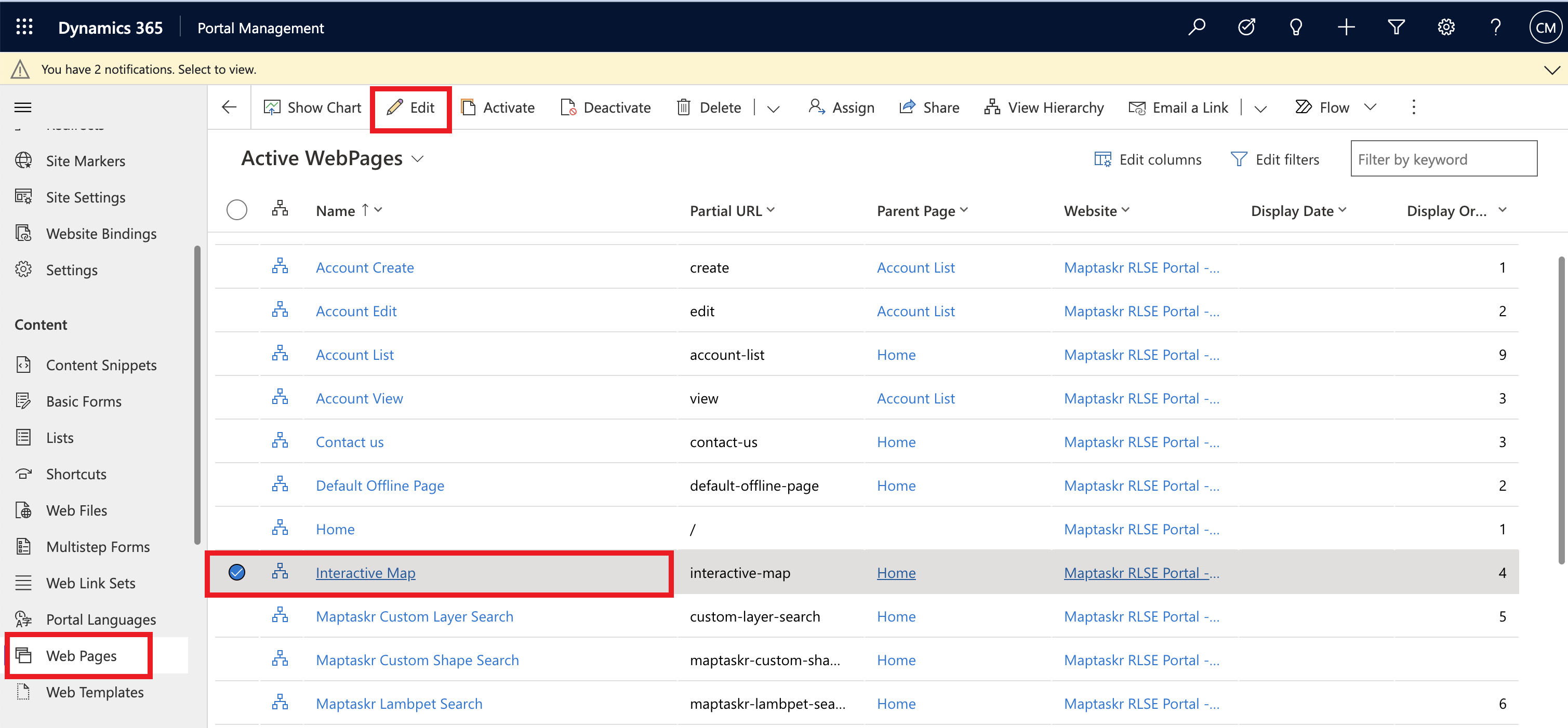Image resolution: width=1568 pixels, height=728 pixels.
Task: Collapse the site map hamburger menu
Action: [23, 107]
